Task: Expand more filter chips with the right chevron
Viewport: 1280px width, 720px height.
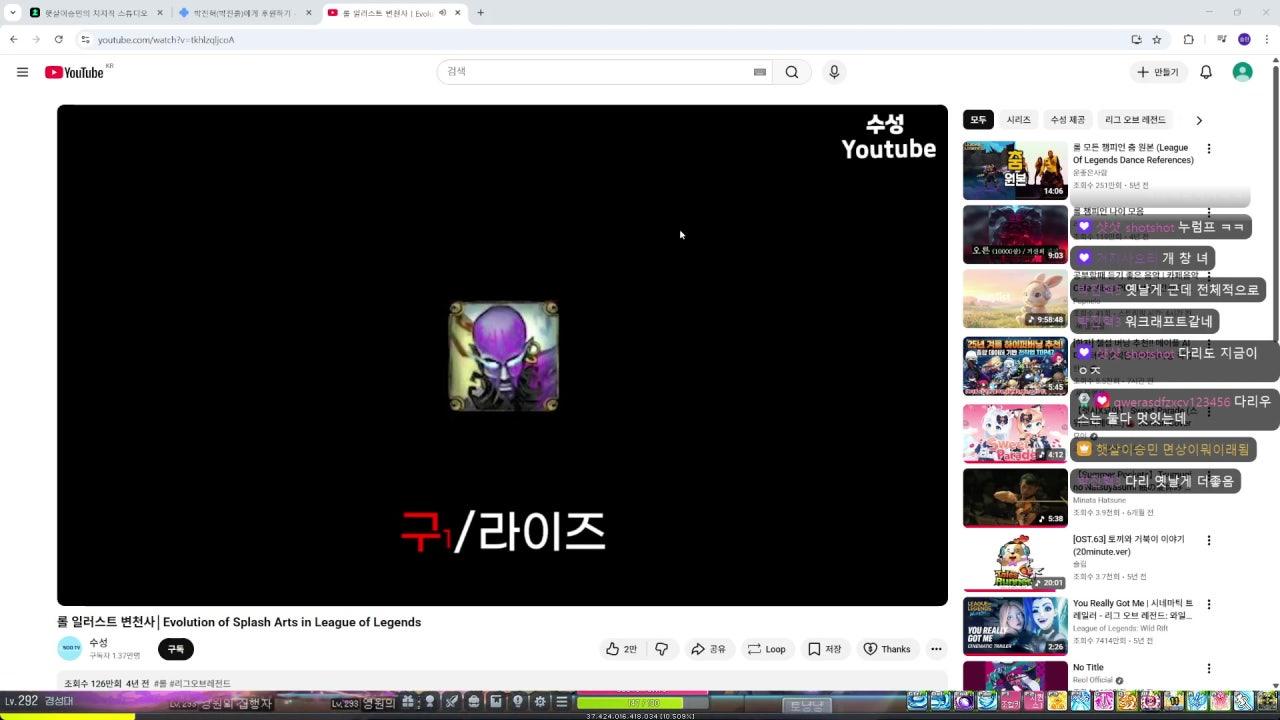Action: [x=1199, y=120]
